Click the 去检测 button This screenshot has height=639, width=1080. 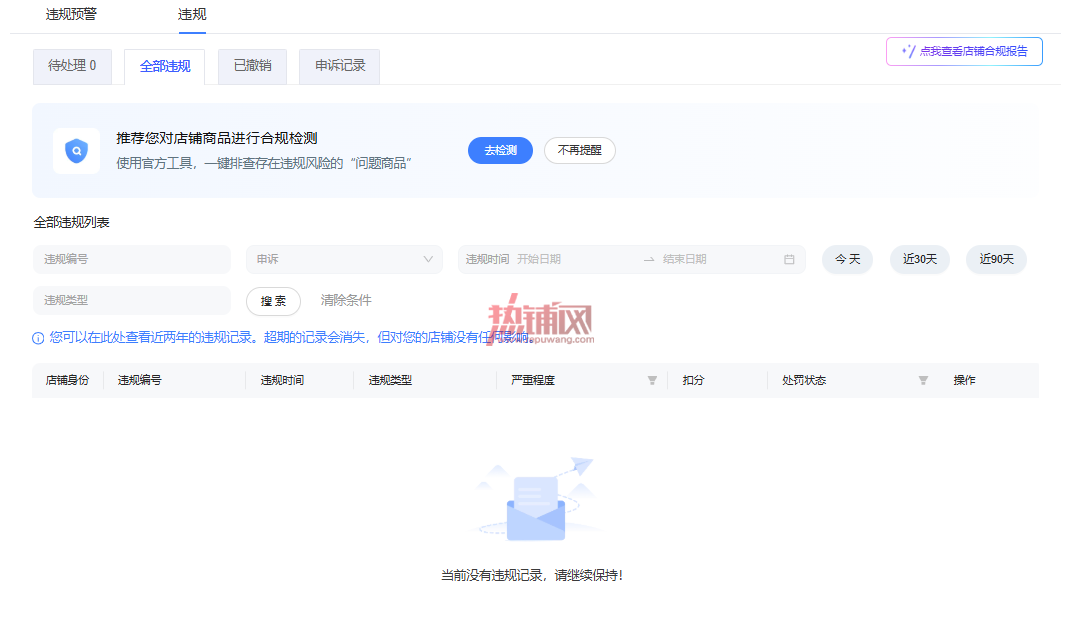pyautogui.click(x=500, y=151)
